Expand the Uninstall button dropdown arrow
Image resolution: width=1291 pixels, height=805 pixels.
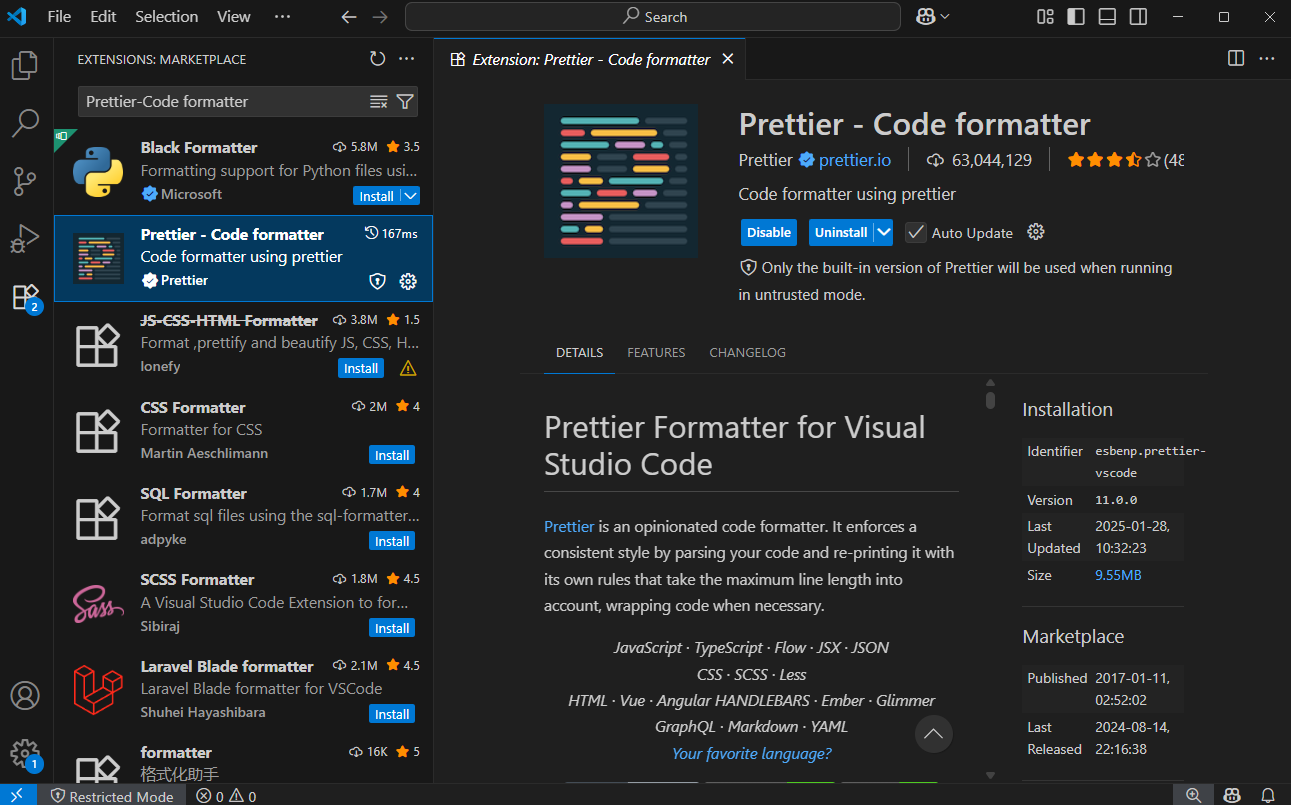[883, 232]
